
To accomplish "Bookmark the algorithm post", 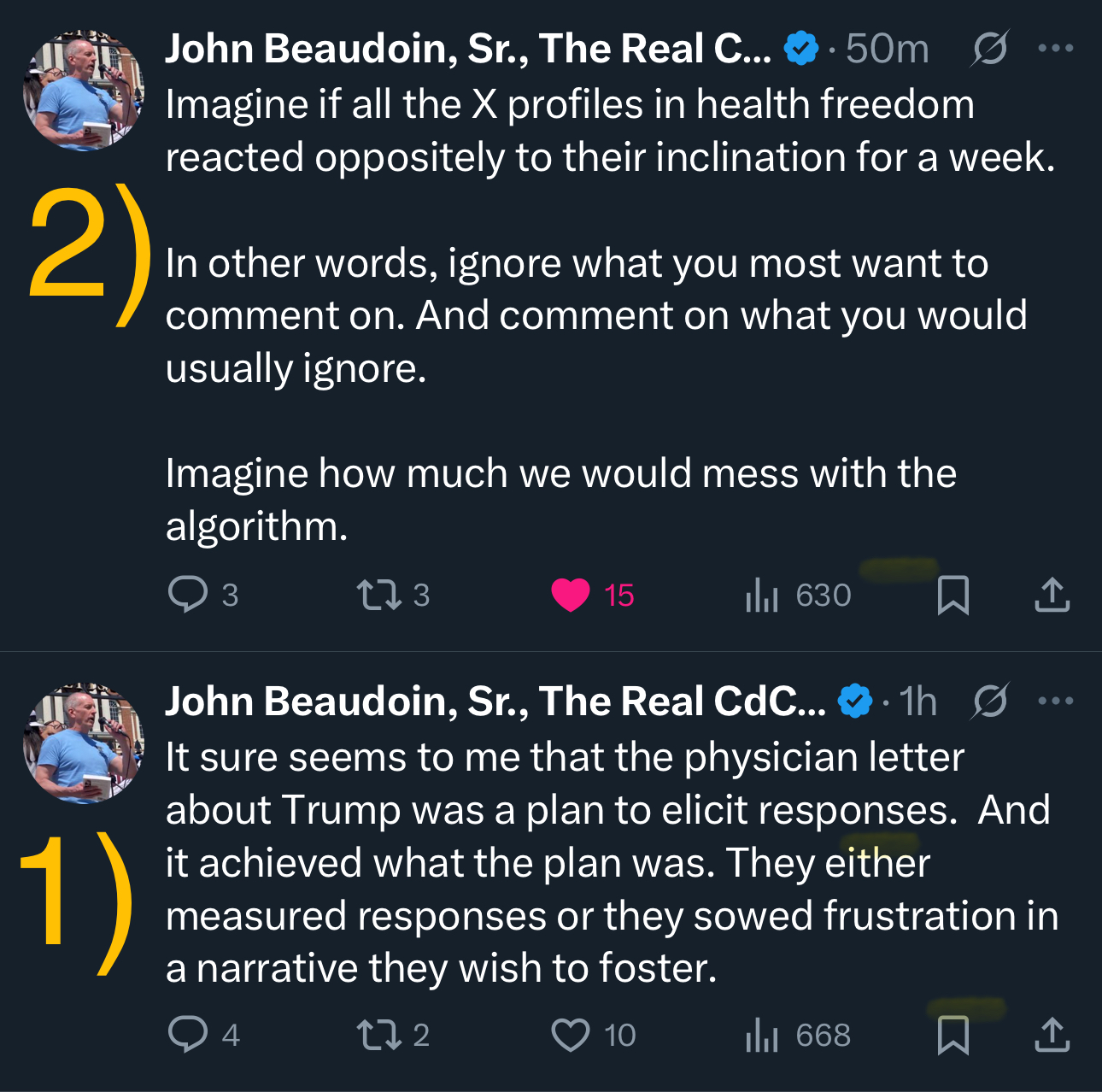I will (x=953, y=595).
